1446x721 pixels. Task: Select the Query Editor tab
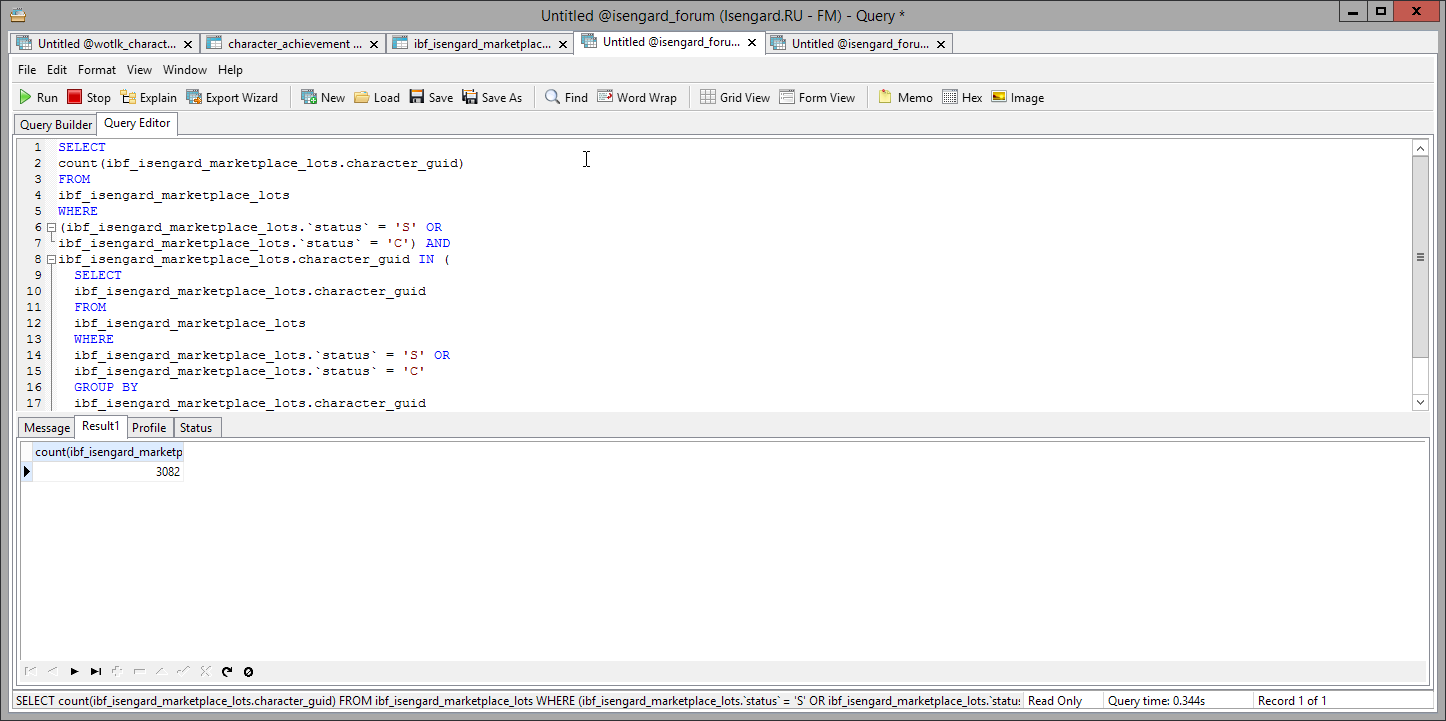point(137,124)
